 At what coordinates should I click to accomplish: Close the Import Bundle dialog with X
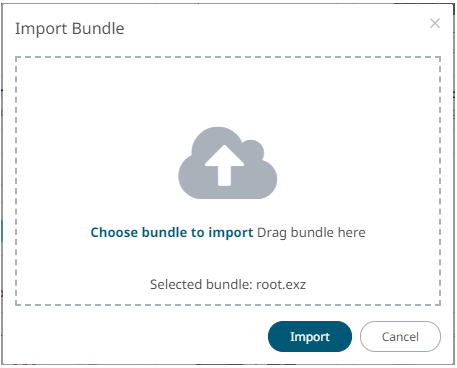pyautogui.click(x=435, y=23)
